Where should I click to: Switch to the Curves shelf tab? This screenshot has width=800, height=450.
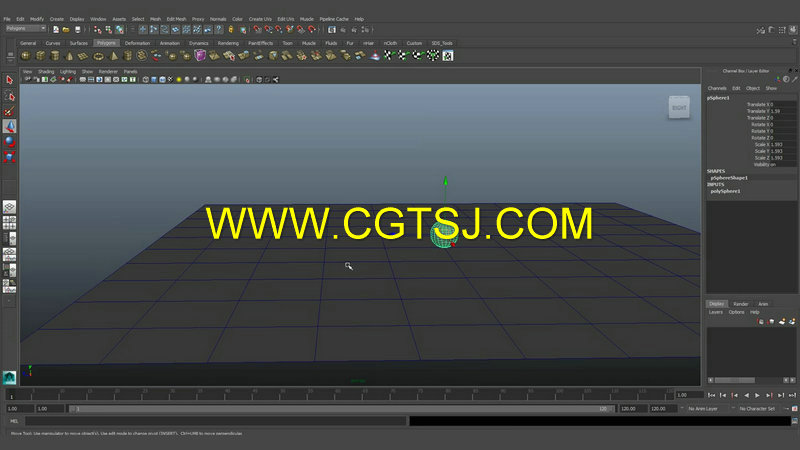(53, 43)
